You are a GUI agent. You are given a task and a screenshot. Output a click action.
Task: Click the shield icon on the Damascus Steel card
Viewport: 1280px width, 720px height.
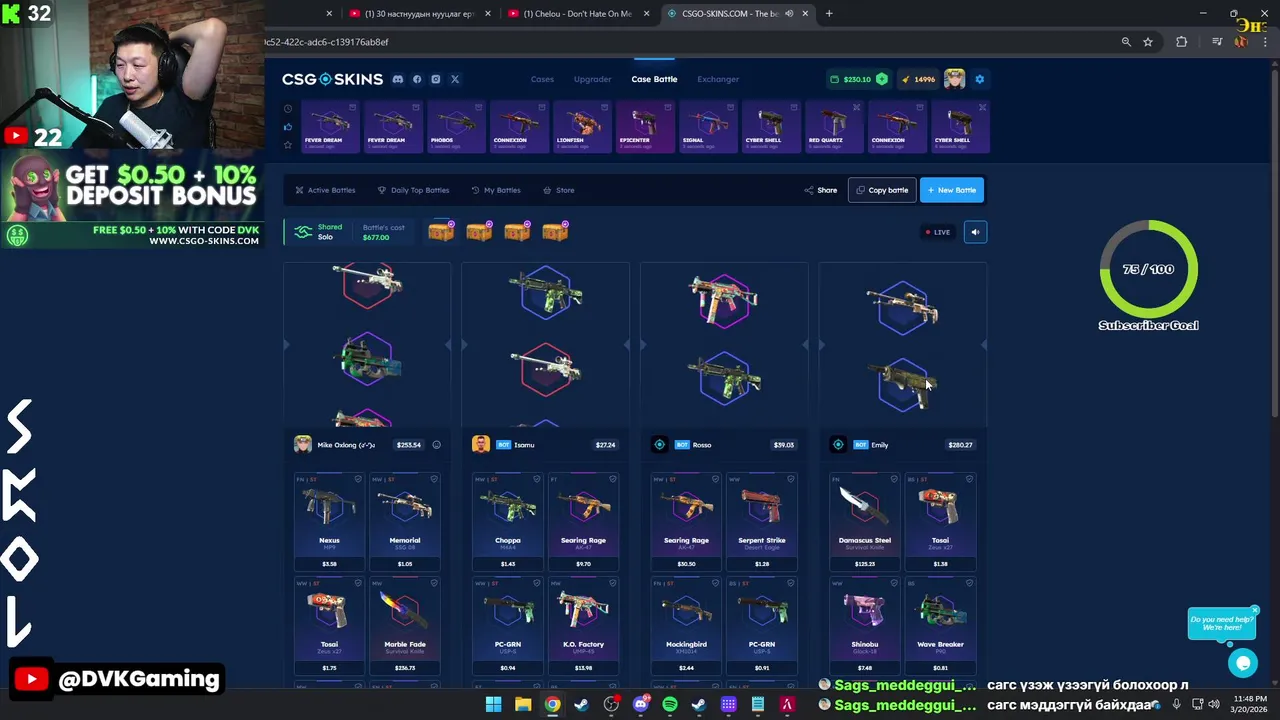click(892, 479)
